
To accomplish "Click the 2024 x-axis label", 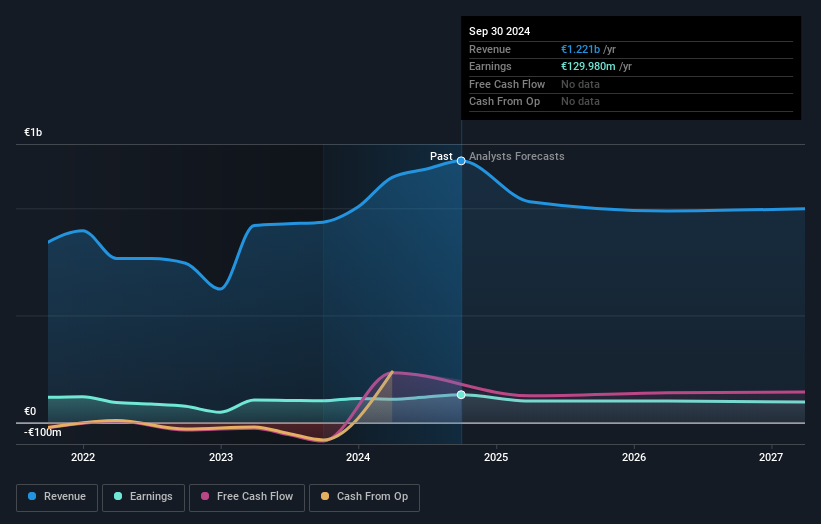I will [358, 457].
